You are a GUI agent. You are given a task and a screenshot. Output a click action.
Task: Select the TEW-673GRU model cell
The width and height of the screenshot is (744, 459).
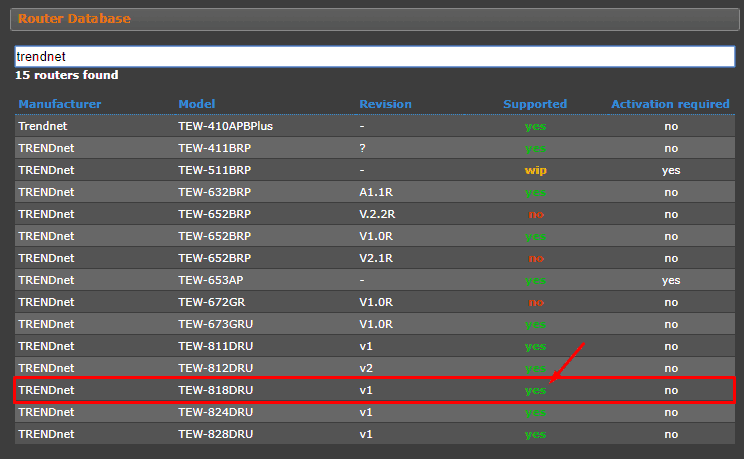click(215, 324)
